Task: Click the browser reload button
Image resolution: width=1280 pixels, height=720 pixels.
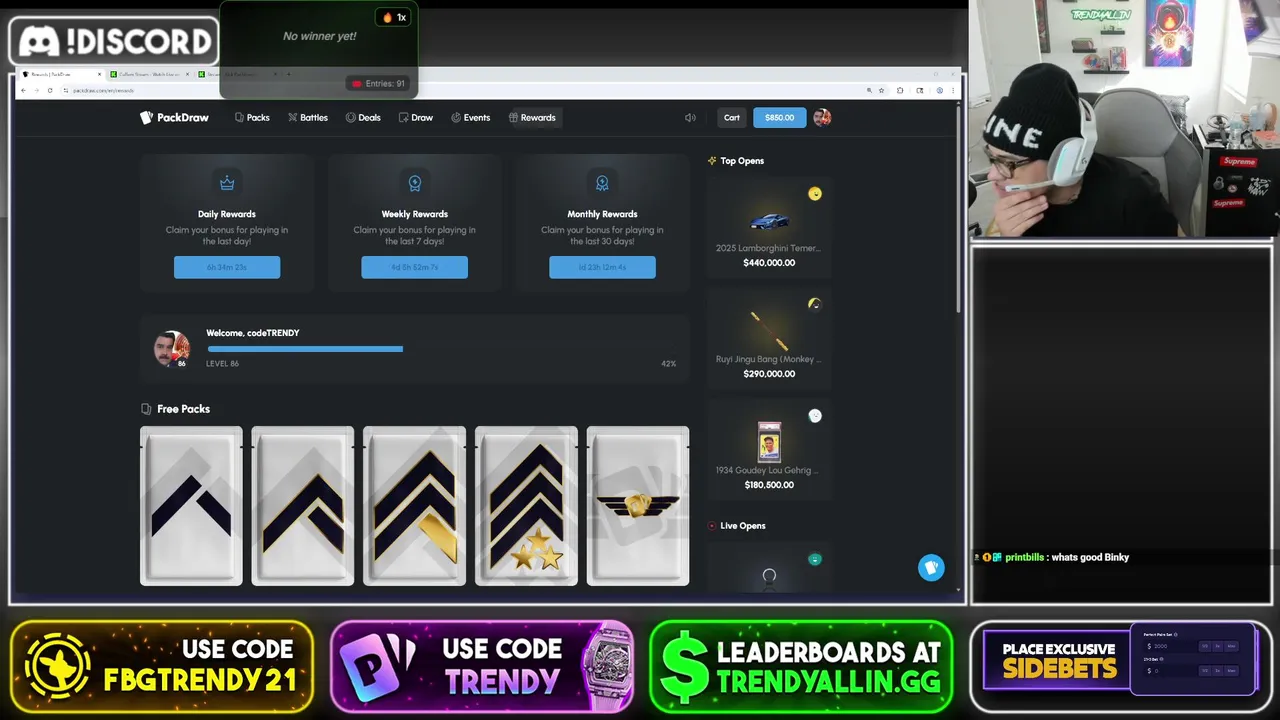Action: pos(49,91)
